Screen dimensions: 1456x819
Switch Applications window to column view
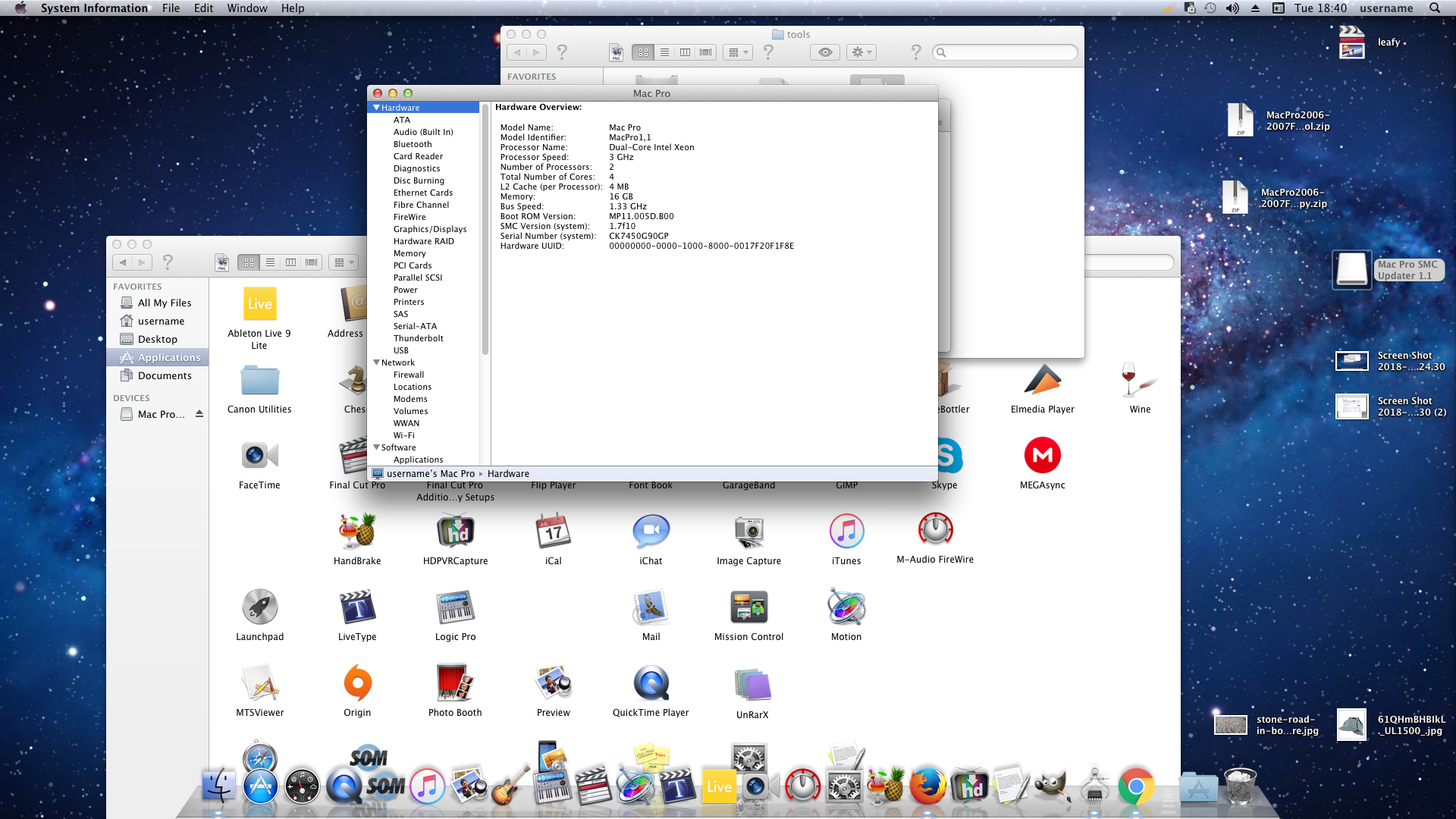(x=290, y=262)
